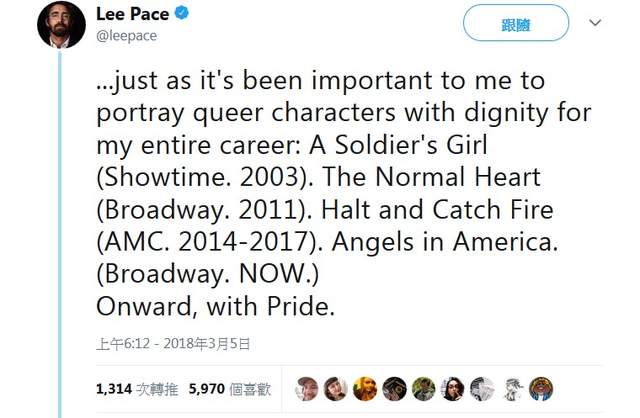The height and width of the screenshot is (418, 640).
Task: Open the seventh, grayscale liker avatar
Action: pyautogui.click(x=482, y=388)
